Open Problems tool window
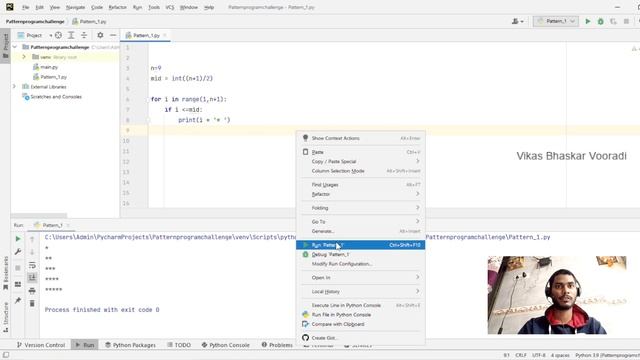Image resolution: width=640 pixels, height=360 pixels. [x=277, y=345]
